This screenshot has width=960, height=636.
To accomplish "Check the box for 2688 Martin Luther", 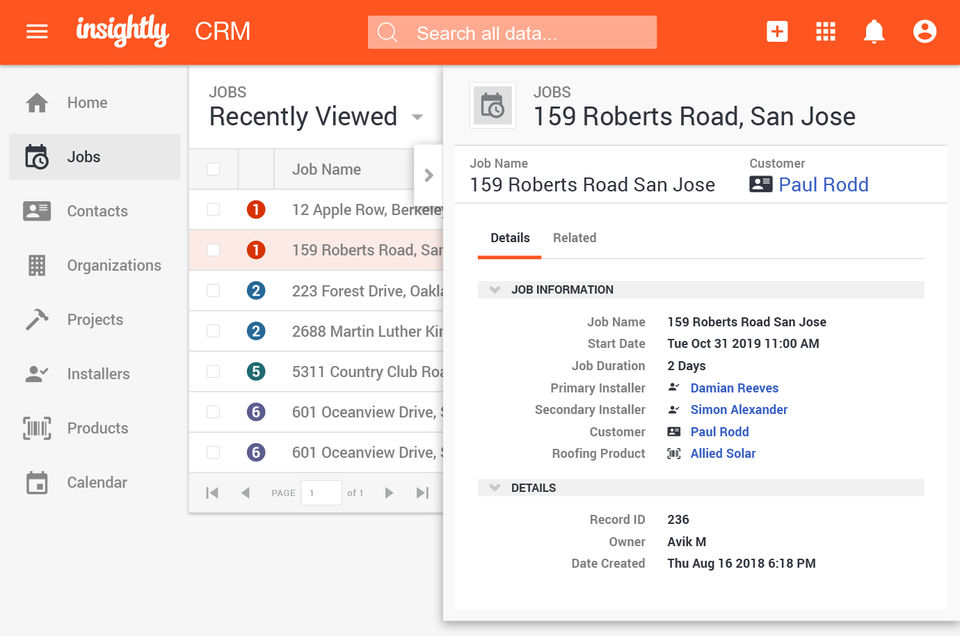I will (x=213, y=331).
